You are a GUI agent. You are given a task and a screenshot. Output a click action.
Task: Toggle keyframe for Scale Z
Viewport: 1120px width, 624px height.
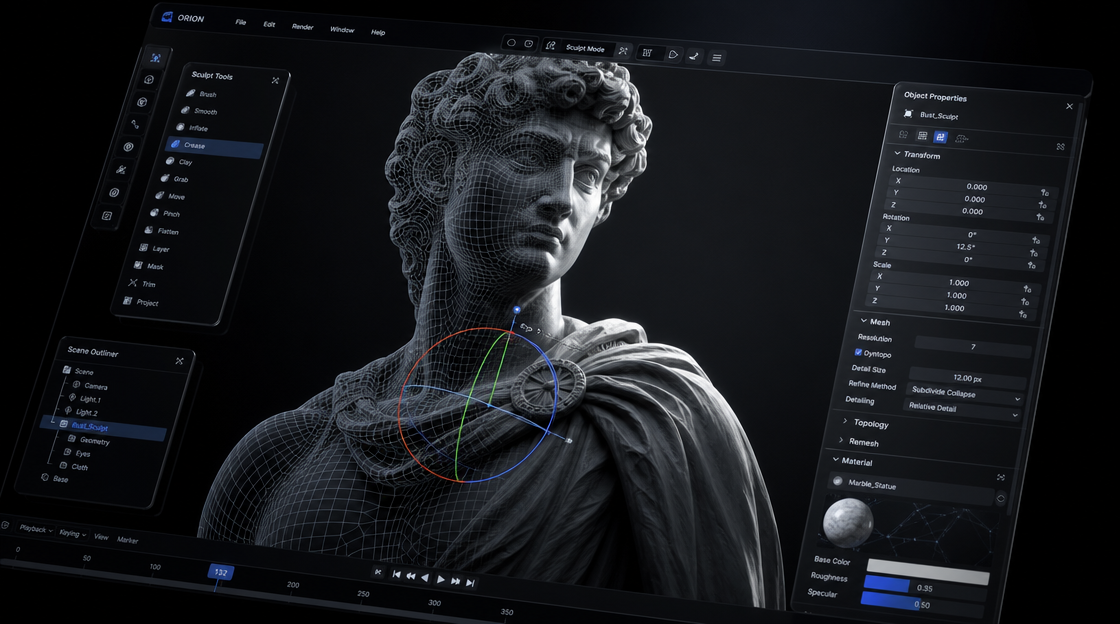tap(1024, 314)
